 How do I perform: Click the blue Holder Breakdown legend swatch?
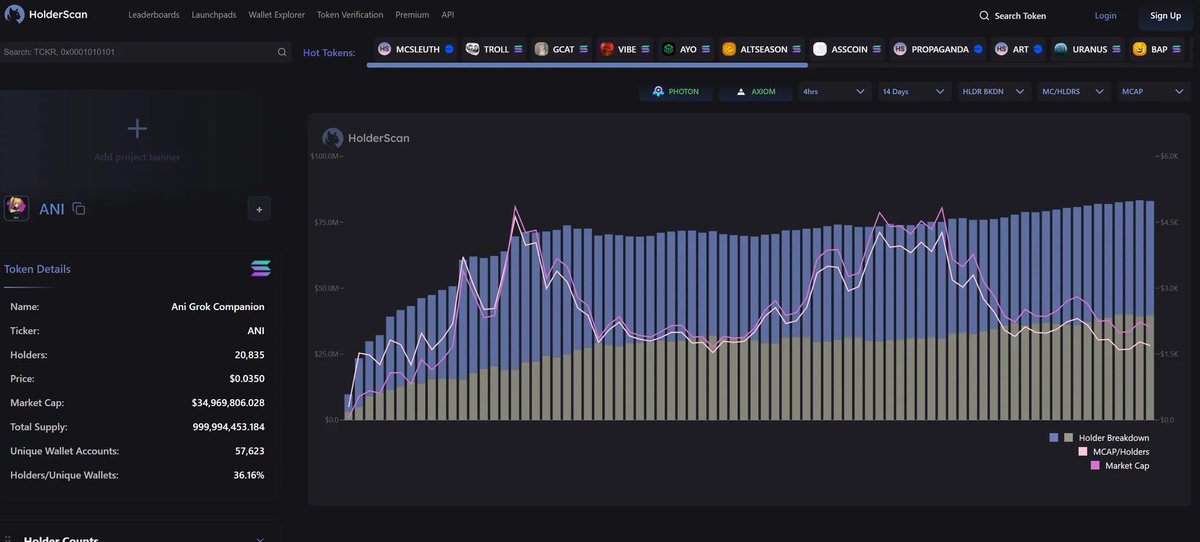point(1054,438)
